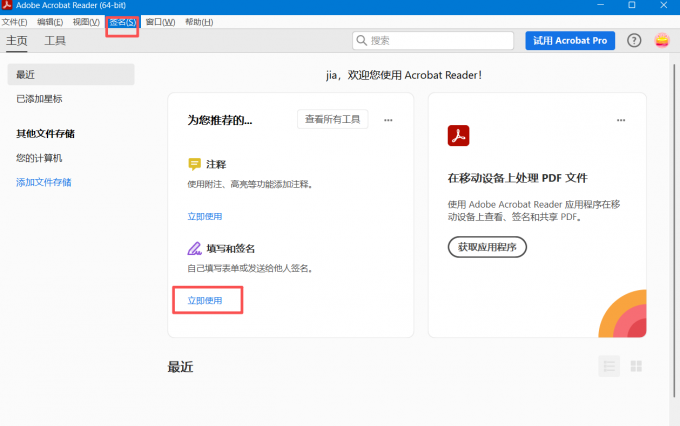This screenshot has height=426, width=680.
Task: Minimize the Acrobat Reader window
Action: (601, 5)
